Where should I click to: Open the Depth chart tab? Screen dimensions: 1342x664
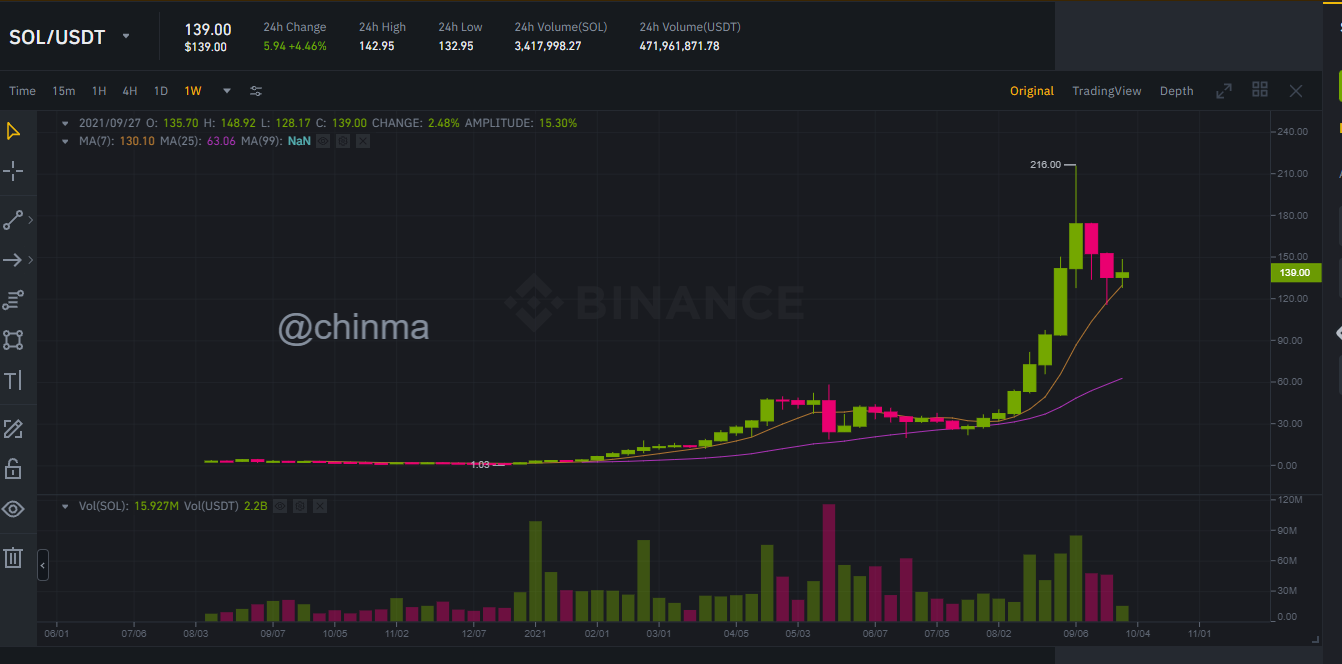1176,91
